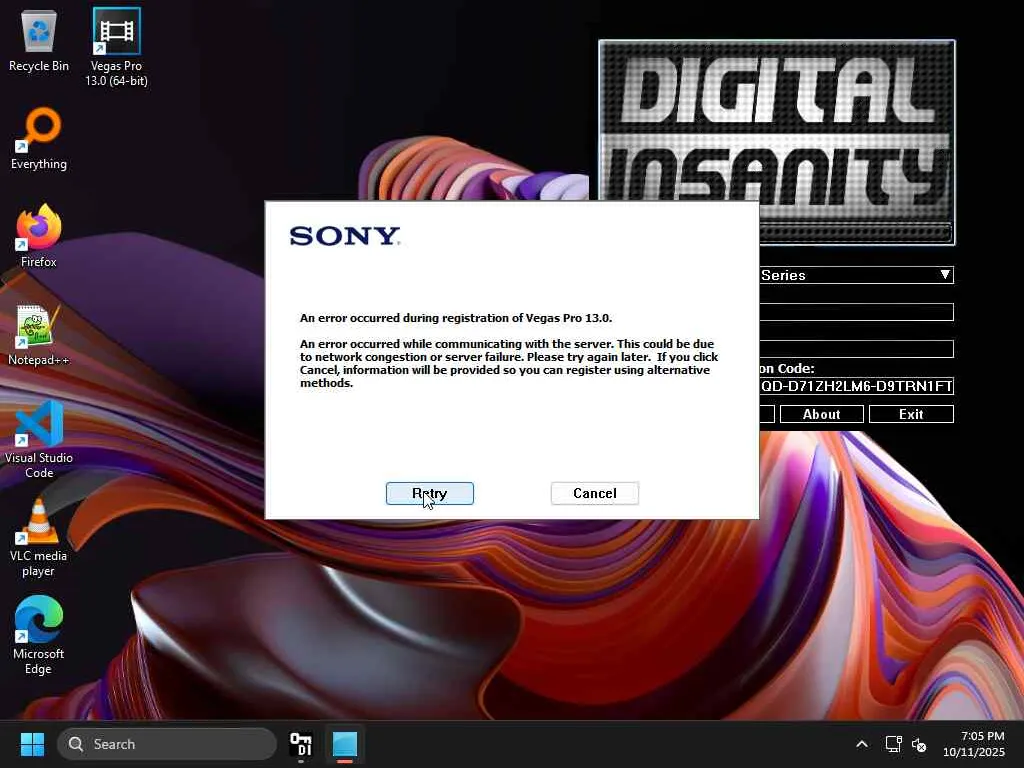Open the network status tray icon
This screenshot has height=768, width=1024.
point(893,744)
